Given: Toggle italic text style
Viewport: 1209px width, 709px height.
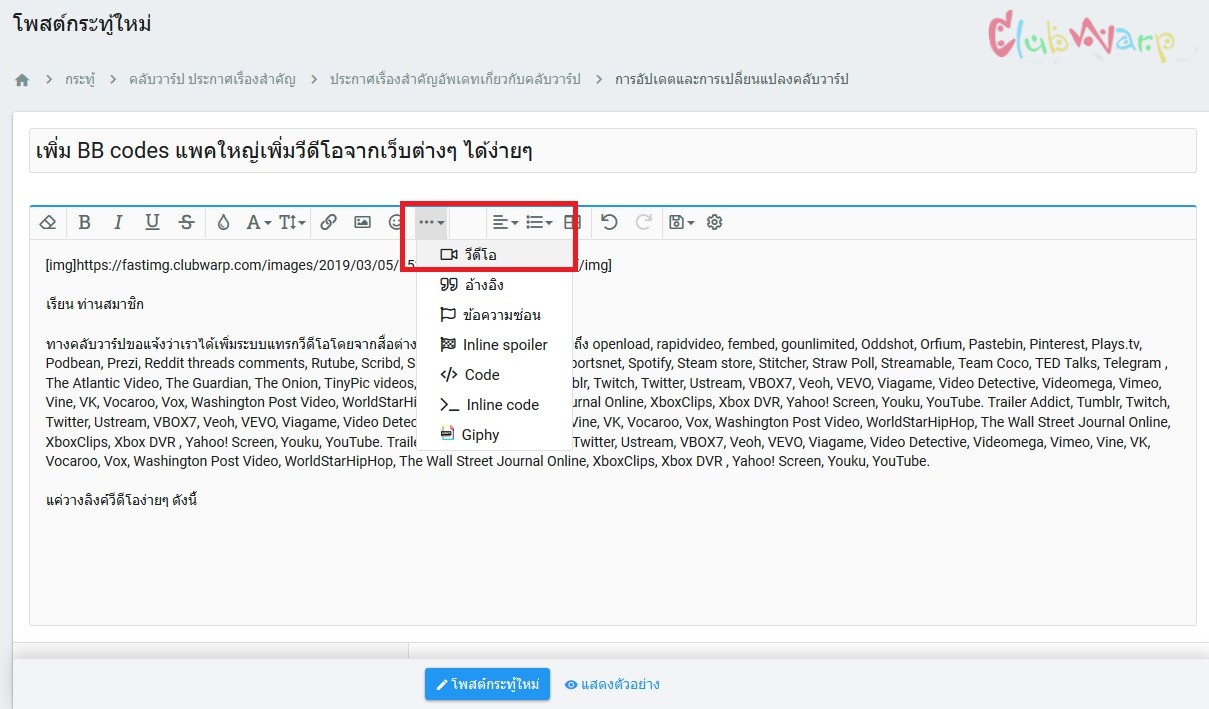Looking at the screenshot, I should click(x=118, y=222).
